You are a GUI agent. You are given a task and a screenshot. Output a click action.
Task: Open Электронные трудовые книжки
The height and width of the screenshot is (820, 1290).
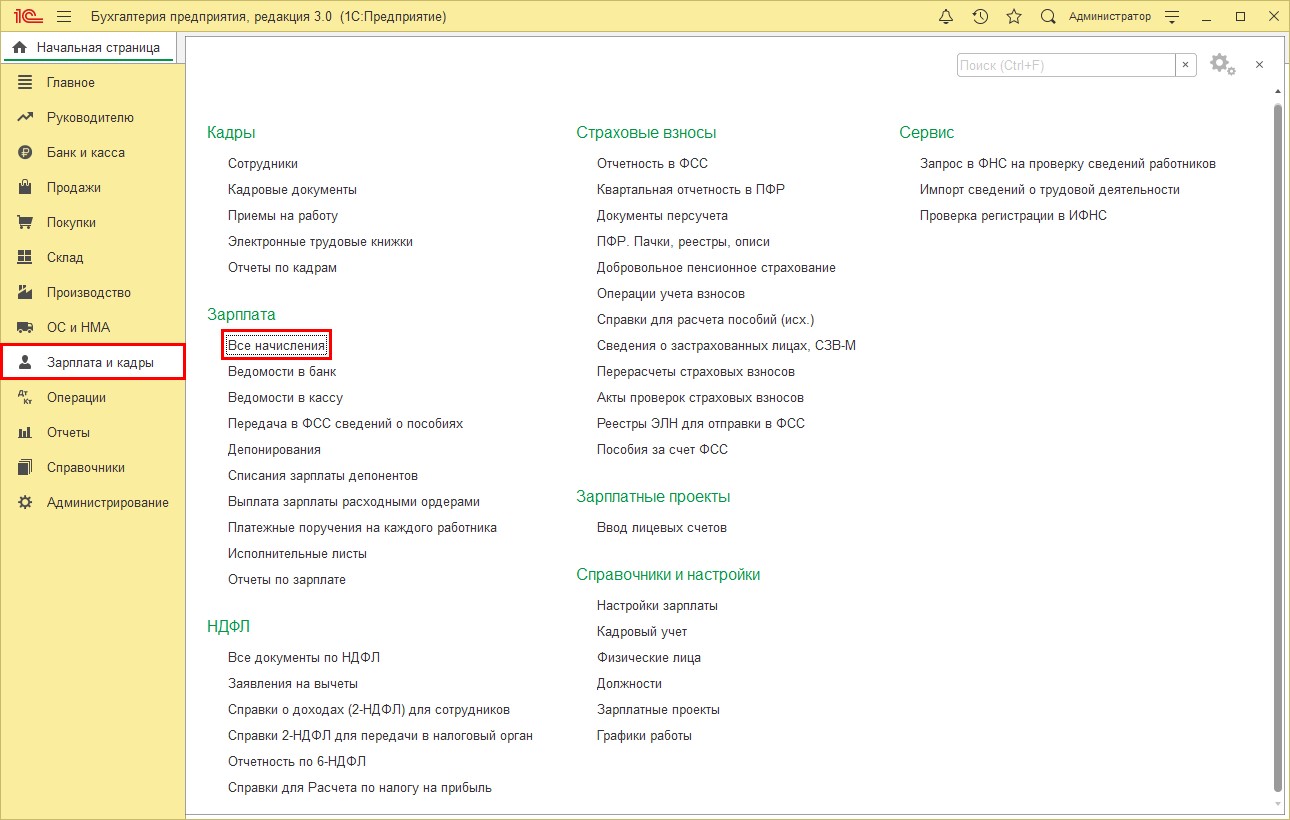pos(320,241)
